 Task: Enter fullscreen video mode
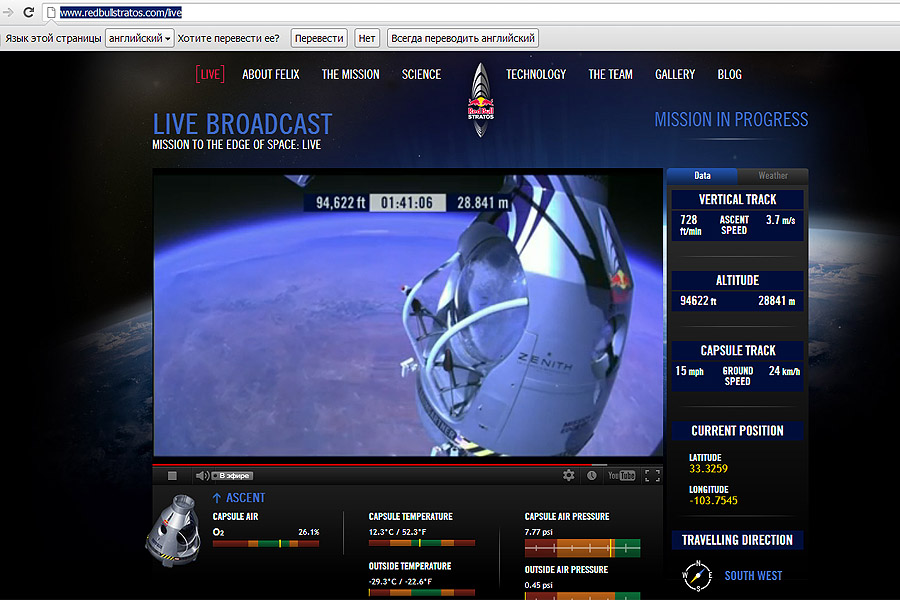tap(652, 475)
